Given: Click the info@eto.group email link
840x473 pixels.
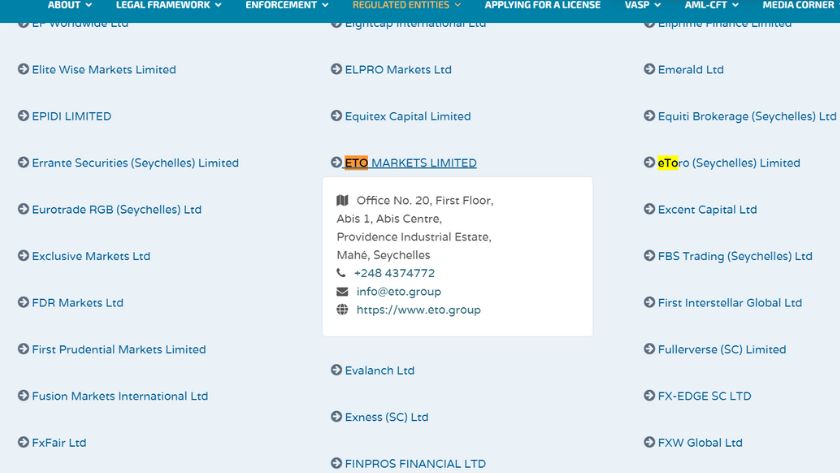Looking at the screenshot, I should pos(398,292).
